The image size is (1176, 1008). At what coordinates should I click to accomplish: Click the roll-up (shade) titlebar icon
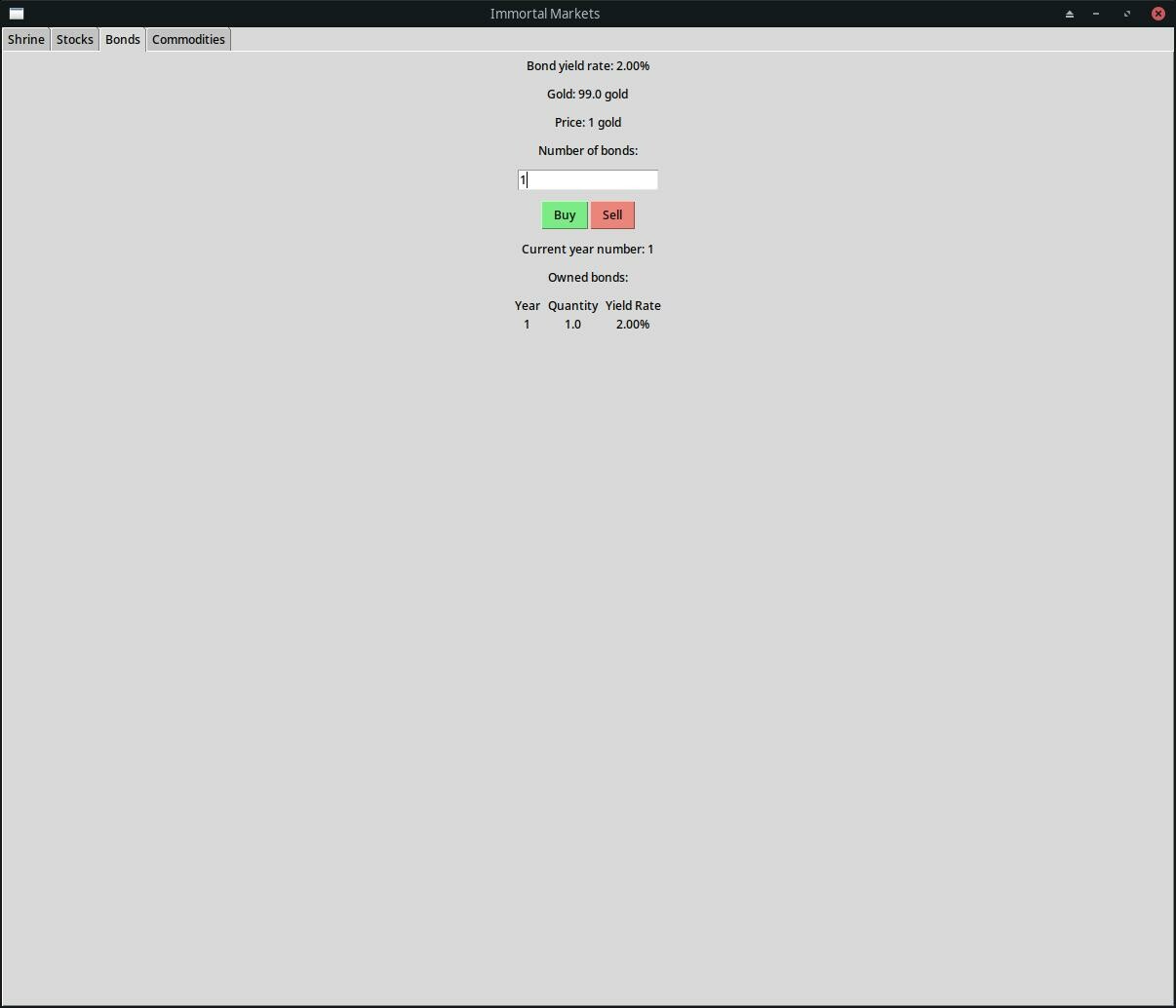pyautogui.click(x=1069, y=13)
